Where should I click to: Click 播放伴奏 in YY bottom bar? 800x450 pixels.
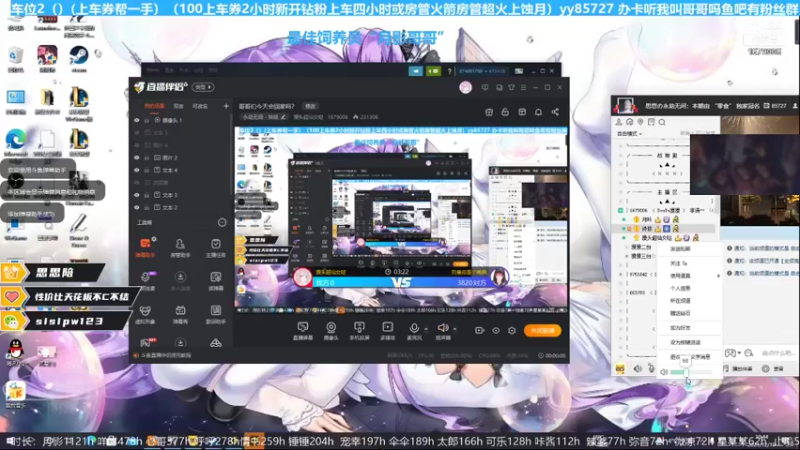tap(738, 368)
